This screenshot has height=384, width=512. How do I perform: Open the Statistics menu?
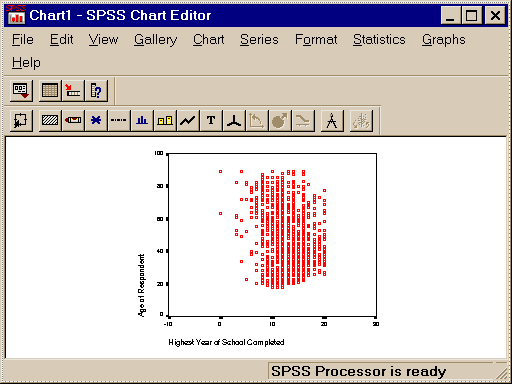379,40
